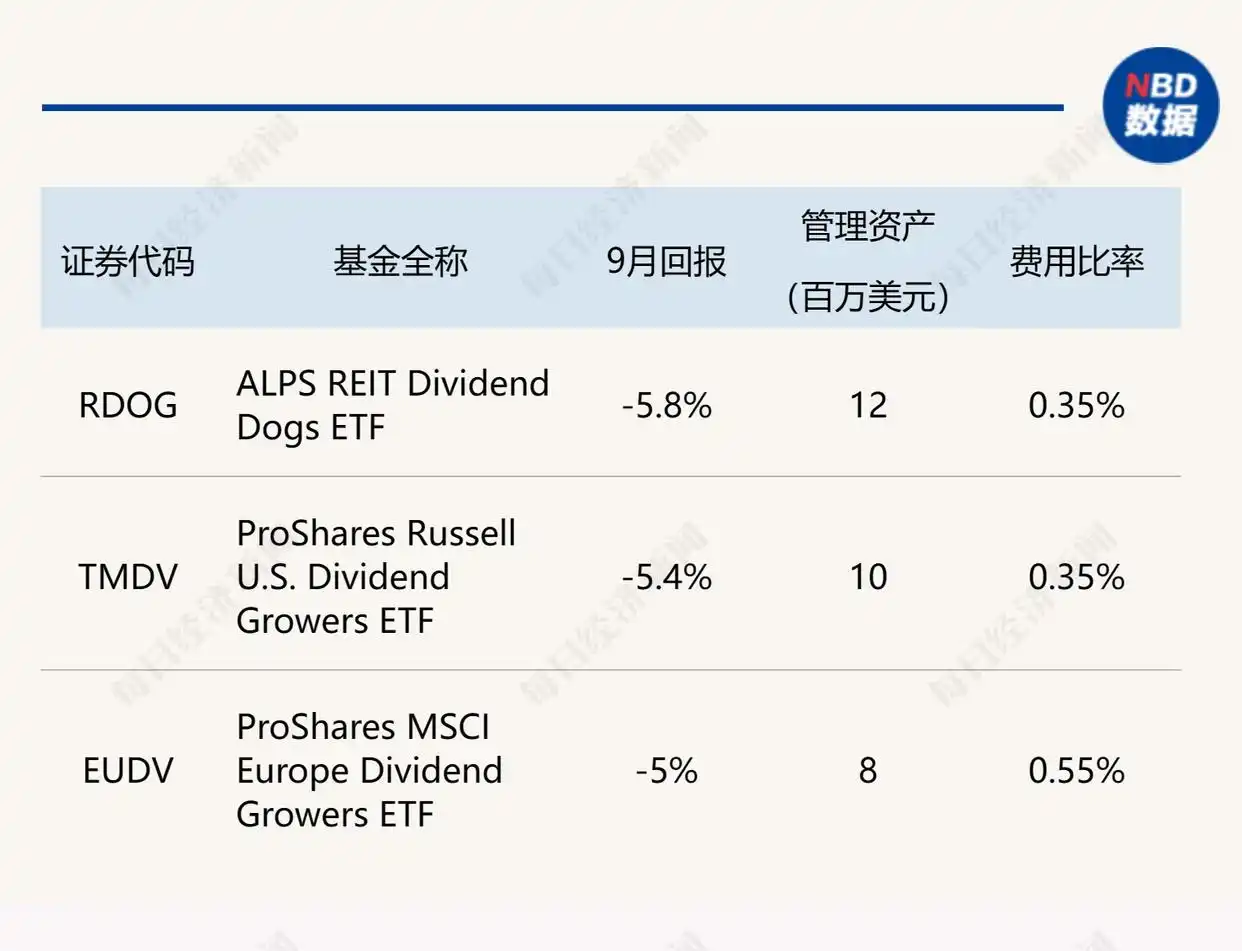Click the EUDV ticker code
The height and width of the screenshot is (951, 1242).
click(x=127, y=771)
